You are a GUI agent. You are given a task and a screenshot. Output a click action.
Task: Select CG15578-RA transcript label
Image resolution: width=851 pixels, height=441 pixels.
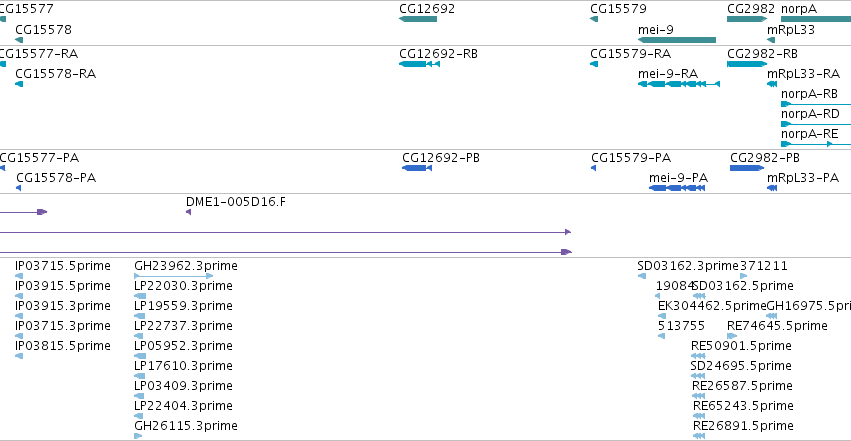click(55, 74)
